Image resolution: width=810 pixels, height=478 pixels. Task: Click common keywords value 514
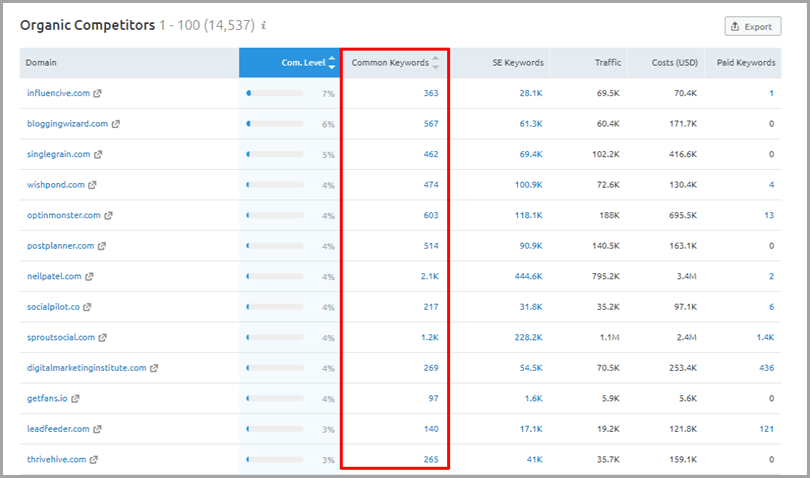click(x=431, y=245)
